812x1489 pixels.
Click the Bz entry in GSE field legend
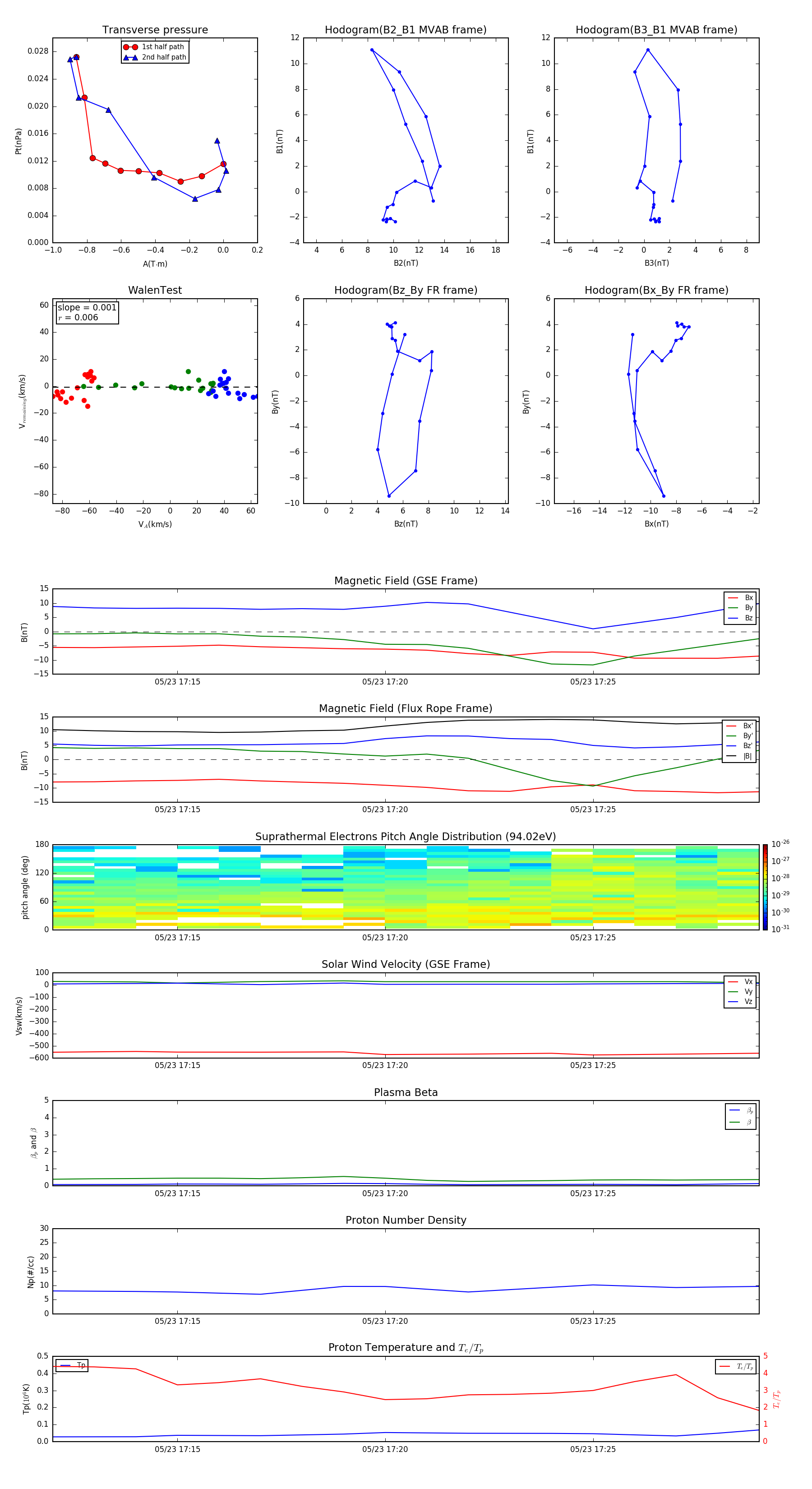pos(740,618)
